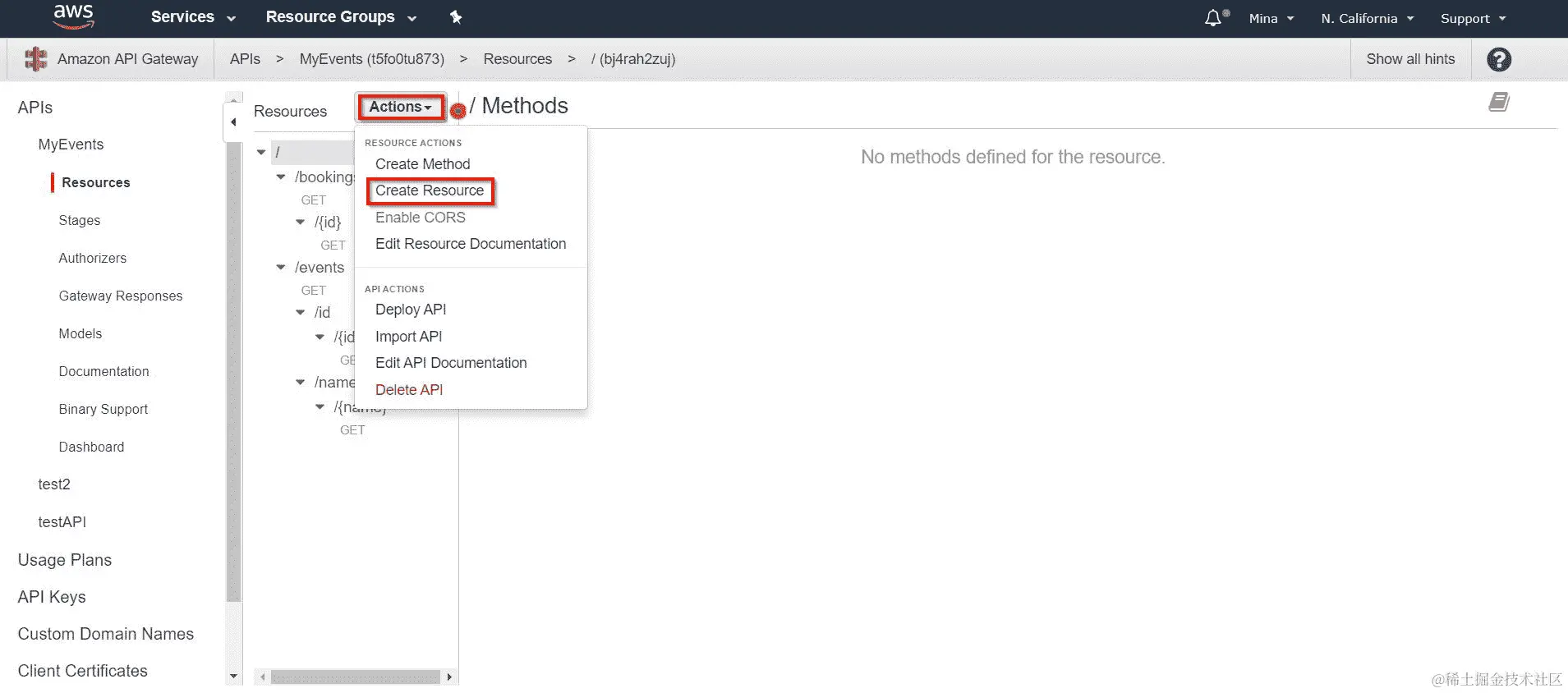Viewport: 1568px width, 693px height.
Task: Select Edit API Documentation
Action: click(x=451, y=363)
